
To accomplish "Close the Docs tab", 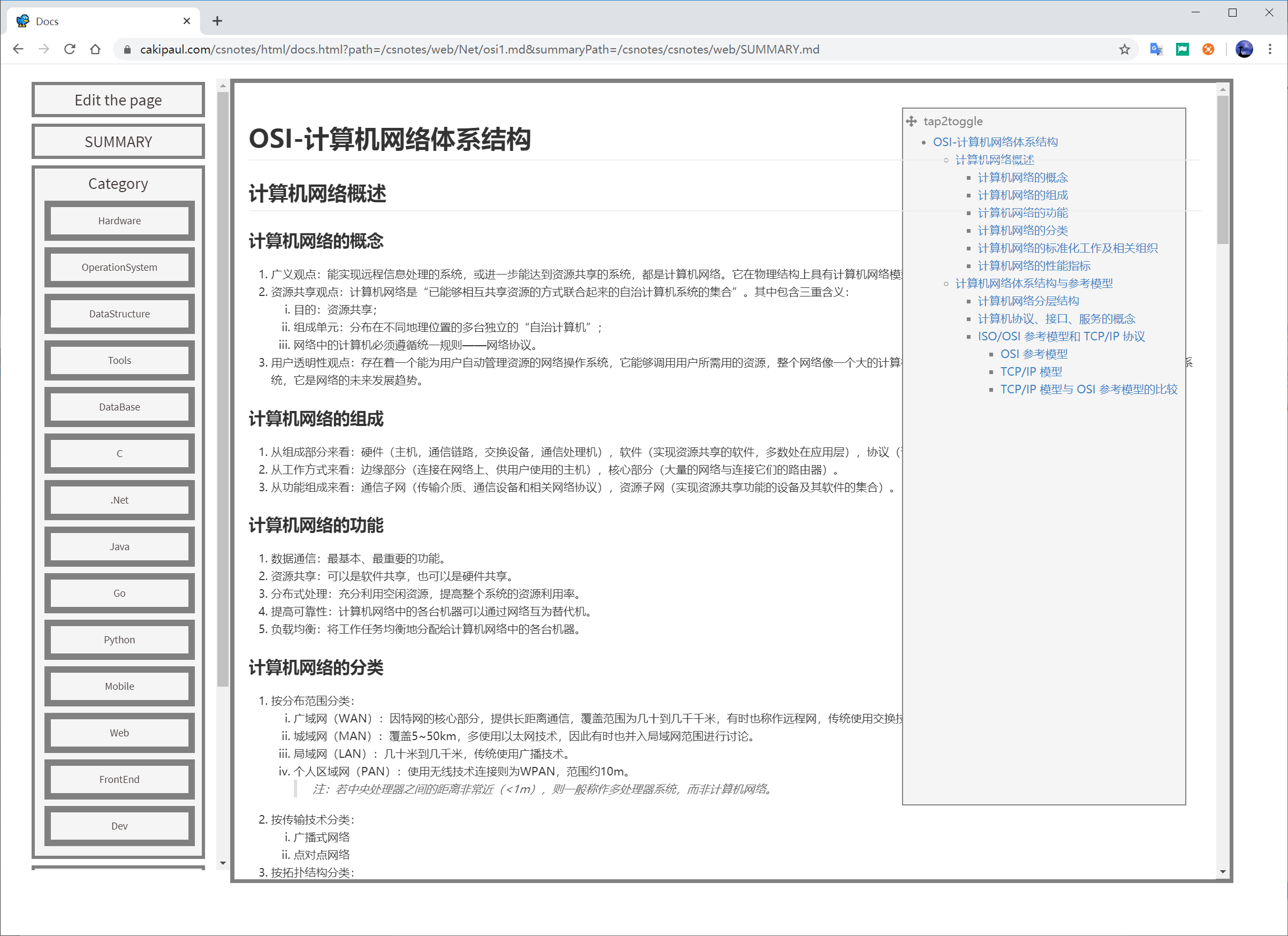I will pyautogui.click(x=187, y=21).
